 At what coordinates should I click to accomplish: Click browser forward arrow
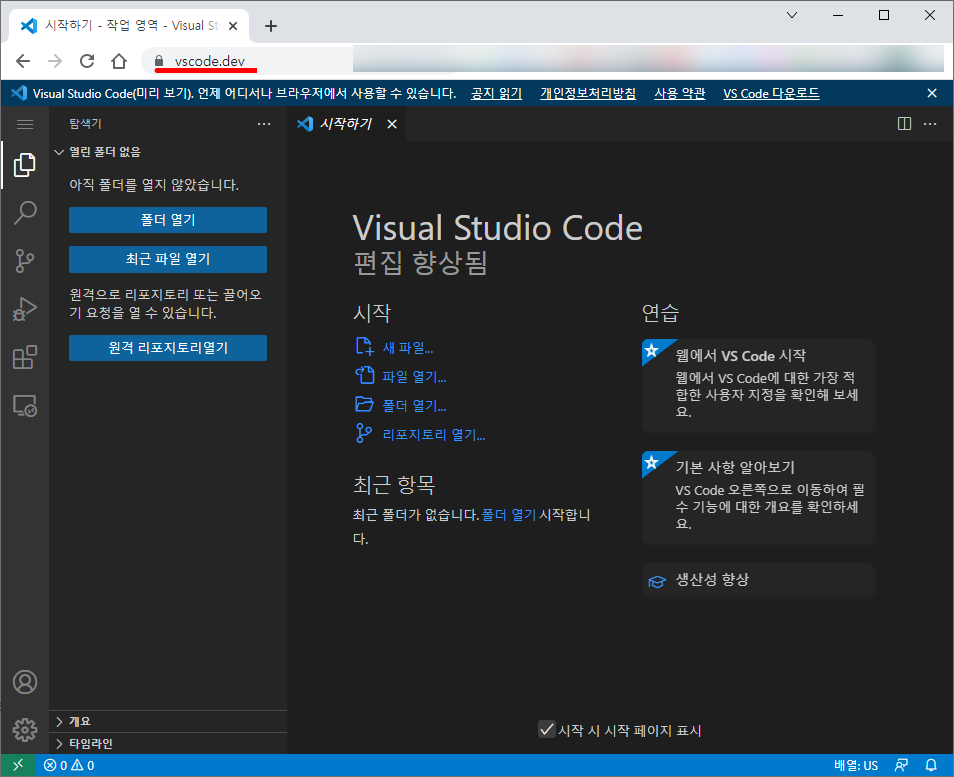pos(55,61)
